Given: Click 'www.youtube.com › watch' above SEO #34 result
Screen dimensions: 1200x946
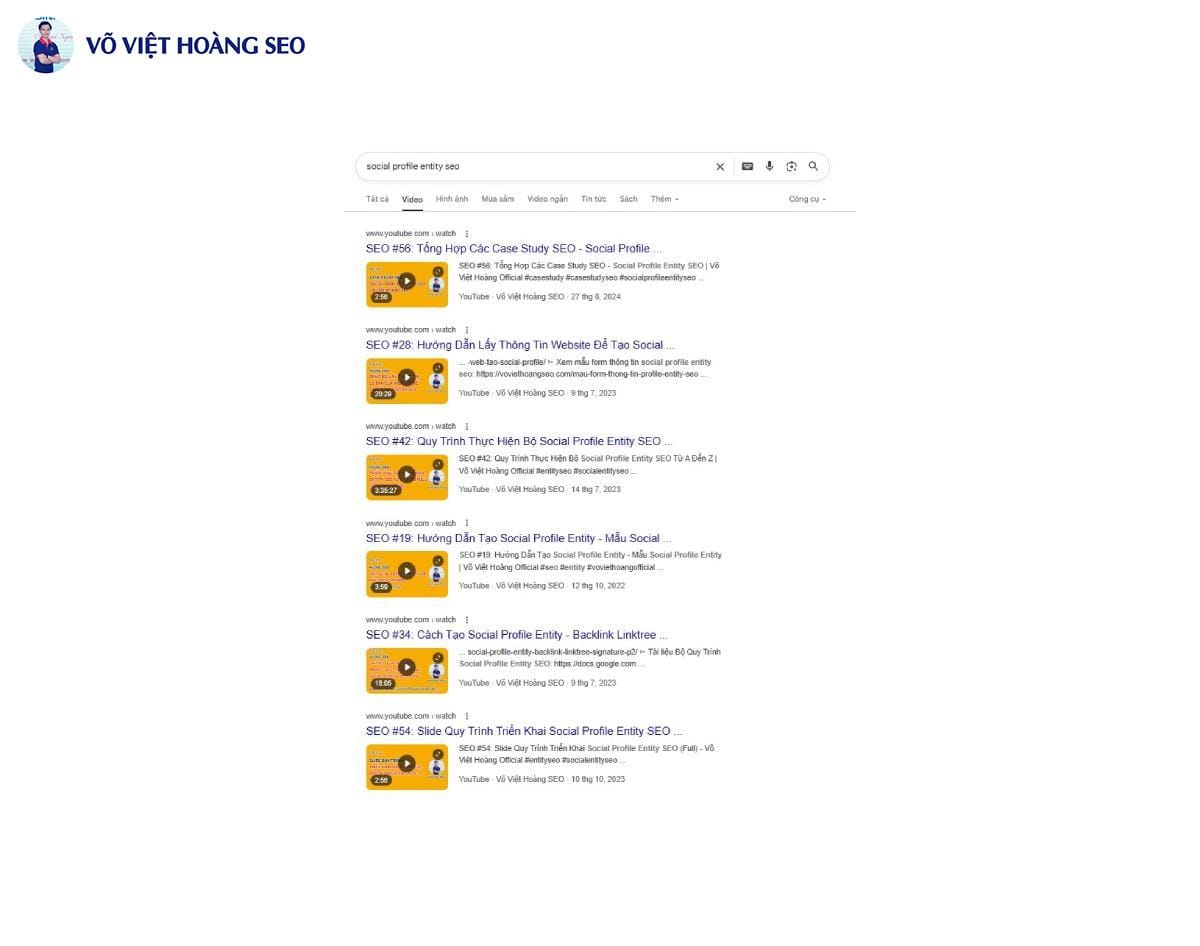Looking at the screenshot, I should 410,620.
